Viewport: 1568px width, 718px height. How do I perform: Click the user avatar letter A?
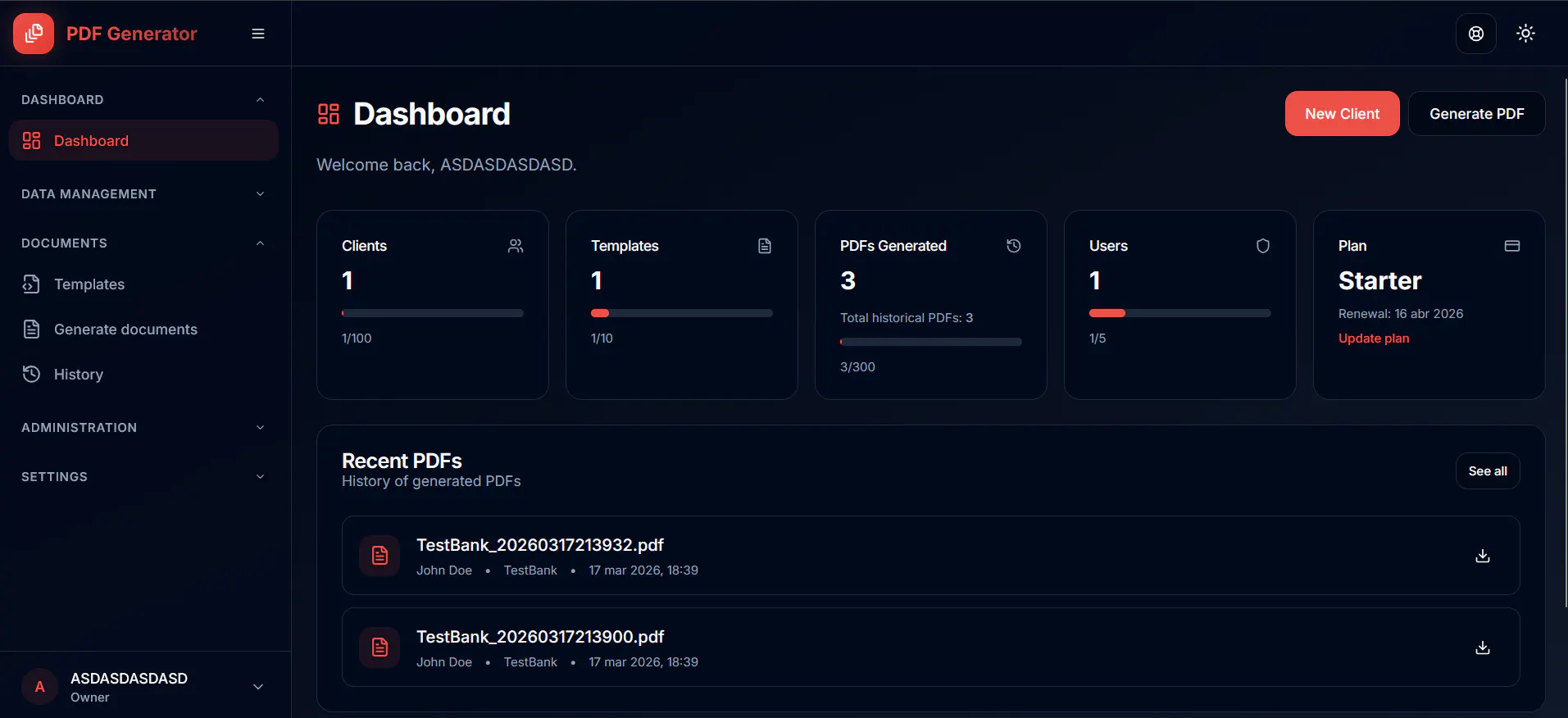[x=39, y=687]
